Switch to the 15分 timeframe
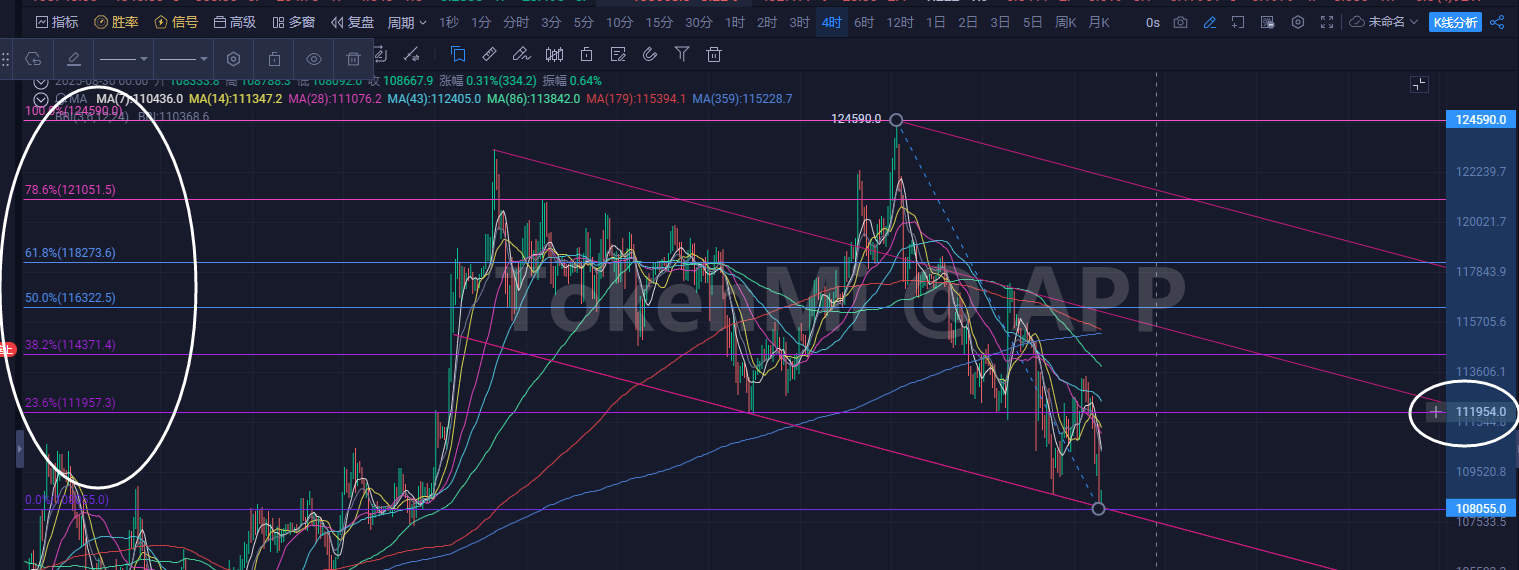 pos(659,22)
